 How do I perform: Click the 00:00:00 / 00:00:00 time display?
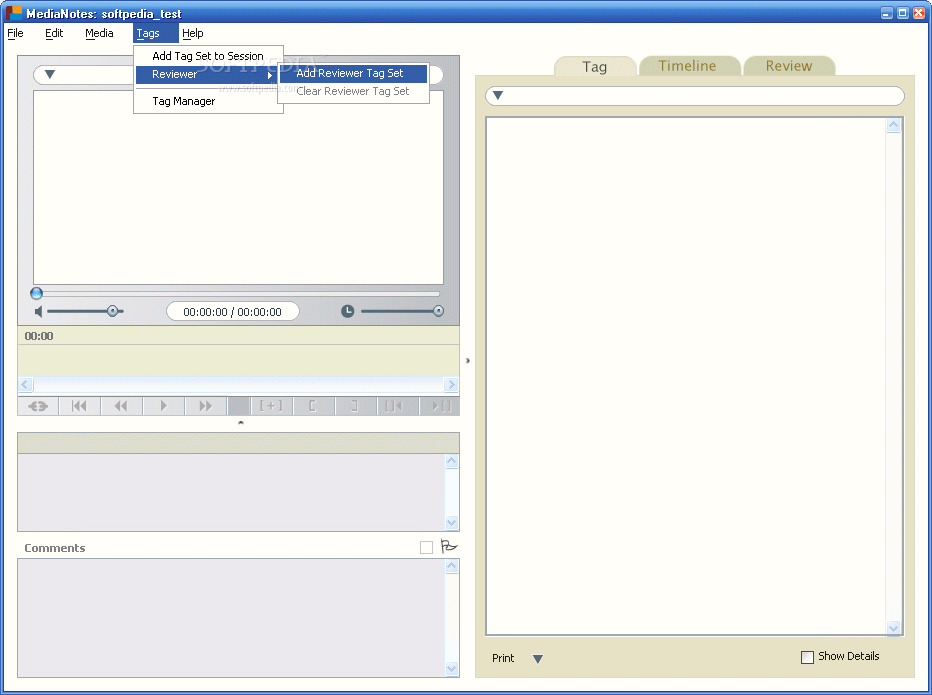click(232, 312)
